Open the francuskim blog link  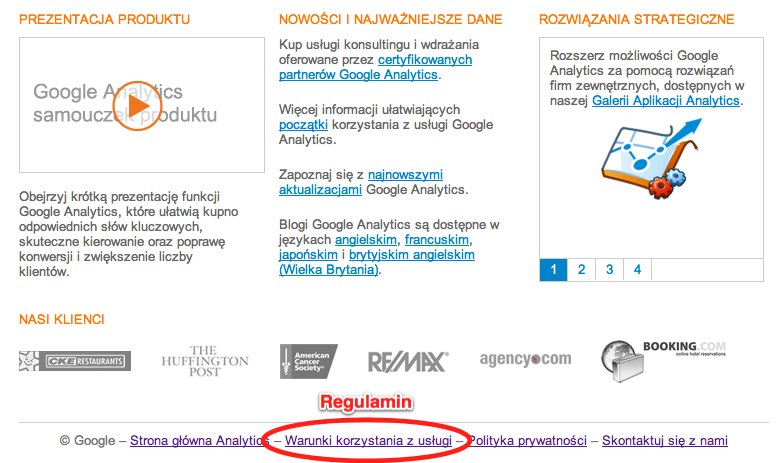click(x=437, y=239)
